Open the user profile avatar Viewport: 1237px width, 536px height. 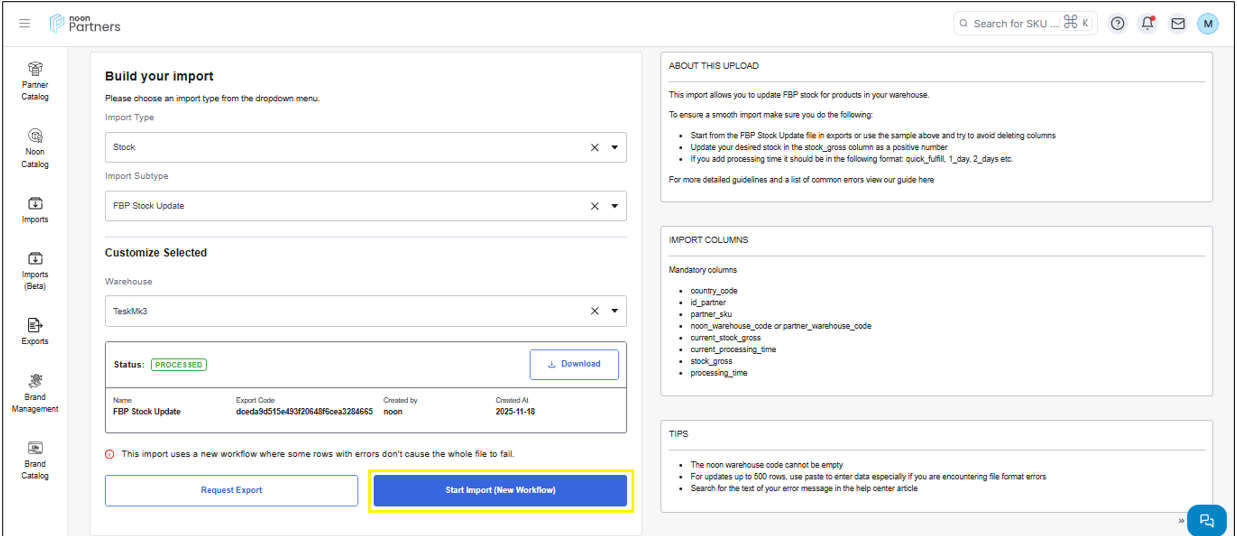click(x=1208, y=23)
